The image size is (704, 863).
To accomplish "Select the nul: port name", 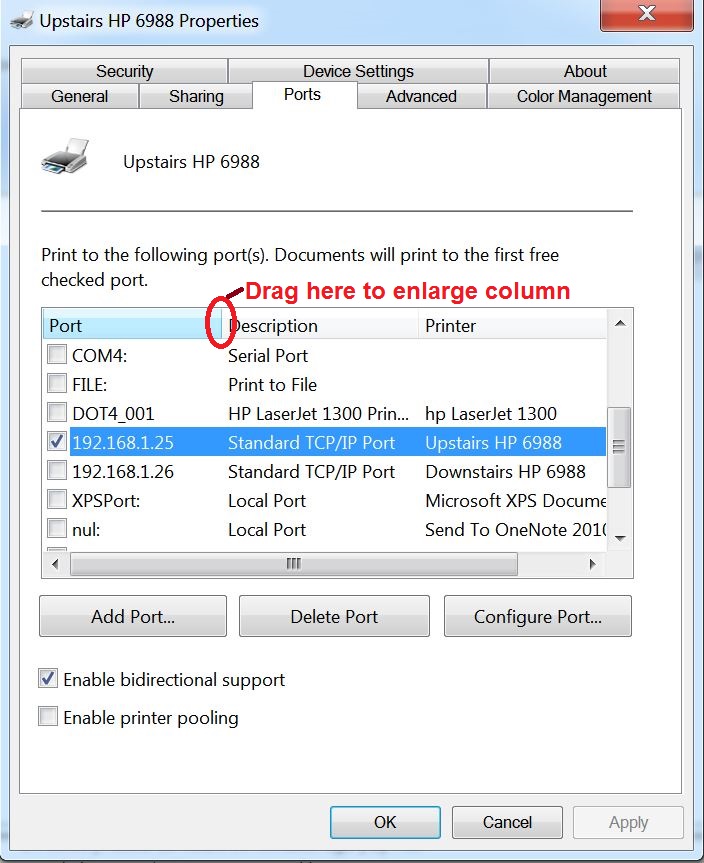I will coord(86,529).
